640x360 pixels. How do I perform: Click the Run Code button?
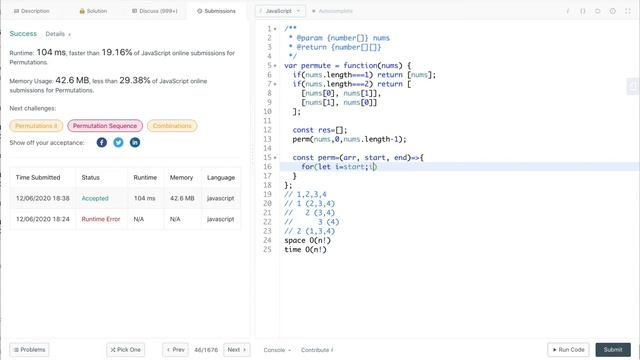pyautogui.click(x=568, y=350)
